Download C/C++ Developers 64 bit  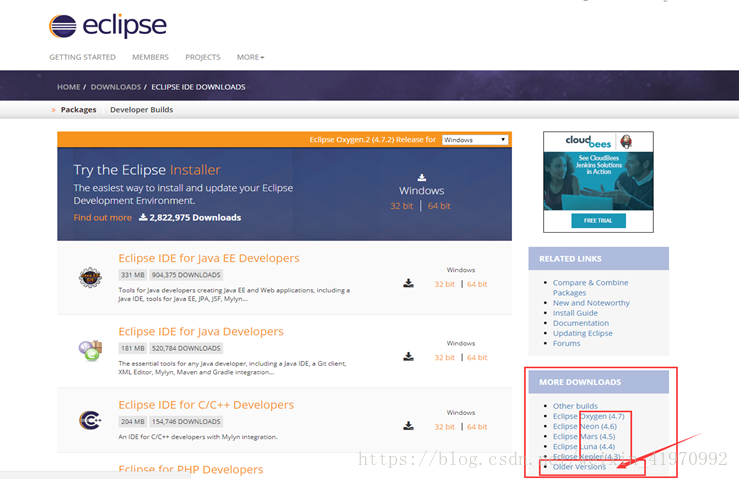[x=477, y=427]
